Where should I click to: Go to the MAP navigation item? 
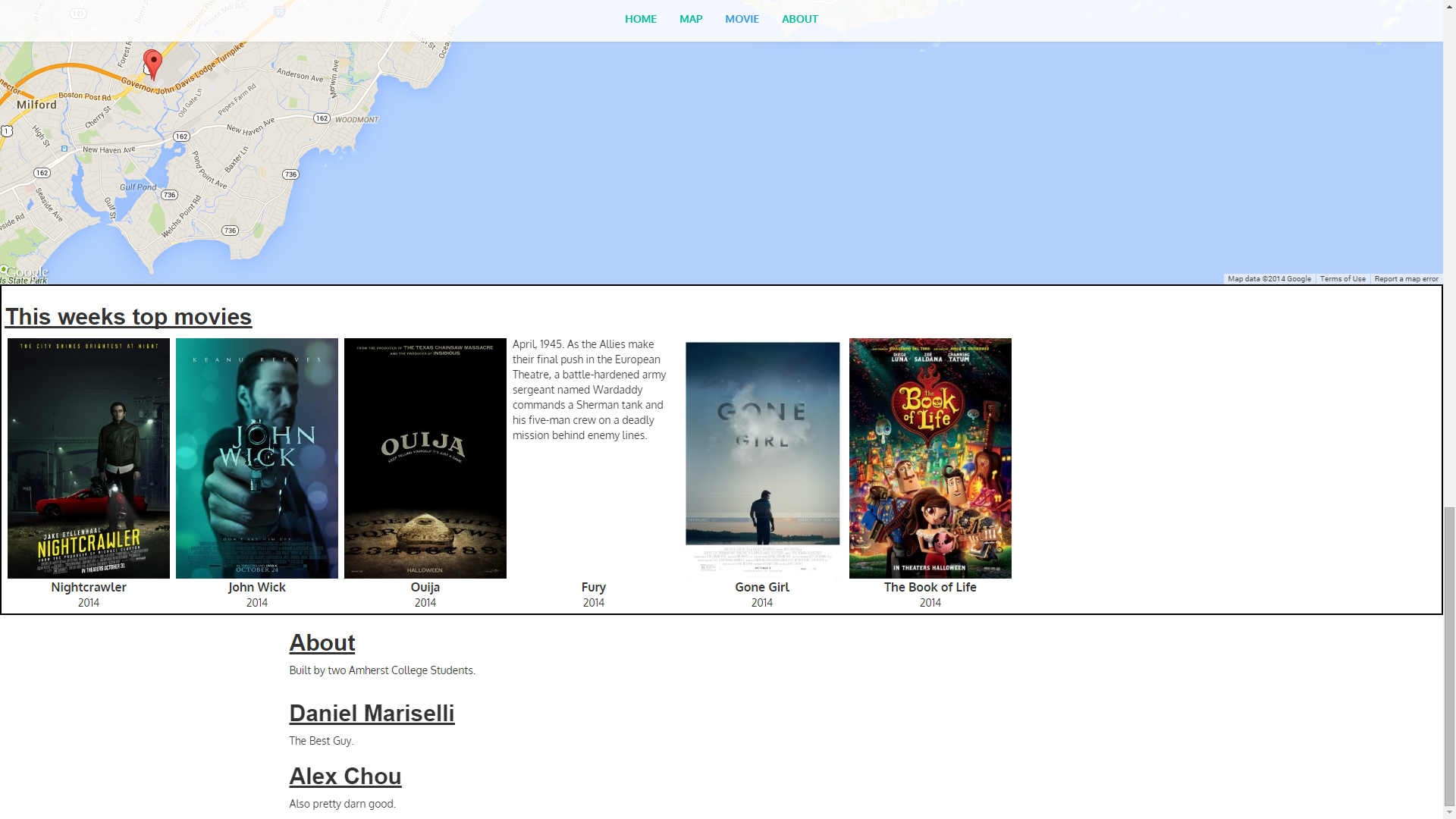point(690,19)
